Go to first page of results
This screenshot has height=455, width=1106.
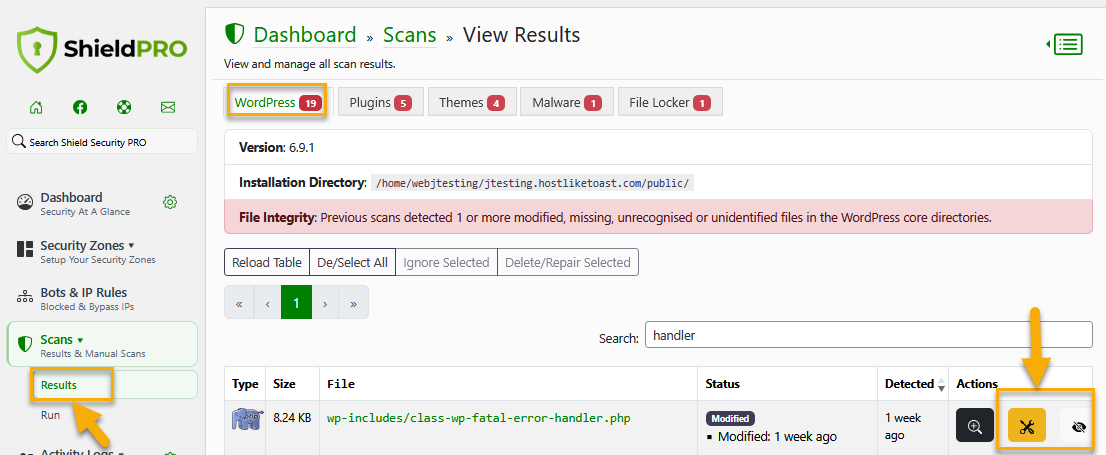tap(239, 303)
